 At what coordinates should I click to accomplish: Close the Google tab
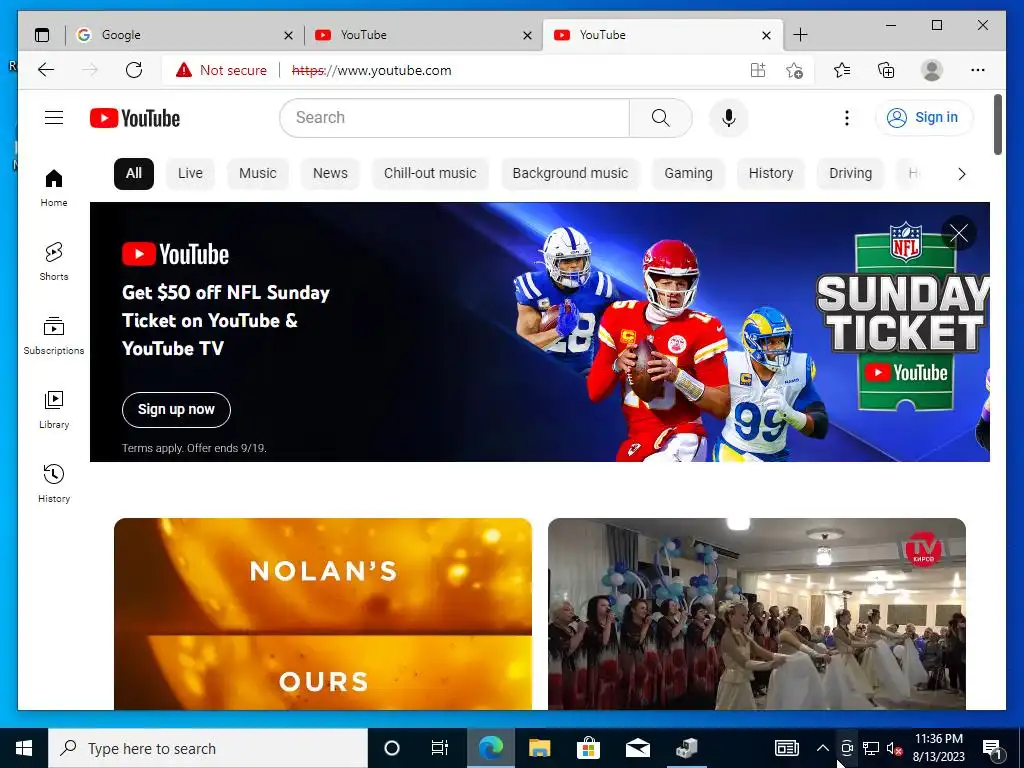click(288, 35)
